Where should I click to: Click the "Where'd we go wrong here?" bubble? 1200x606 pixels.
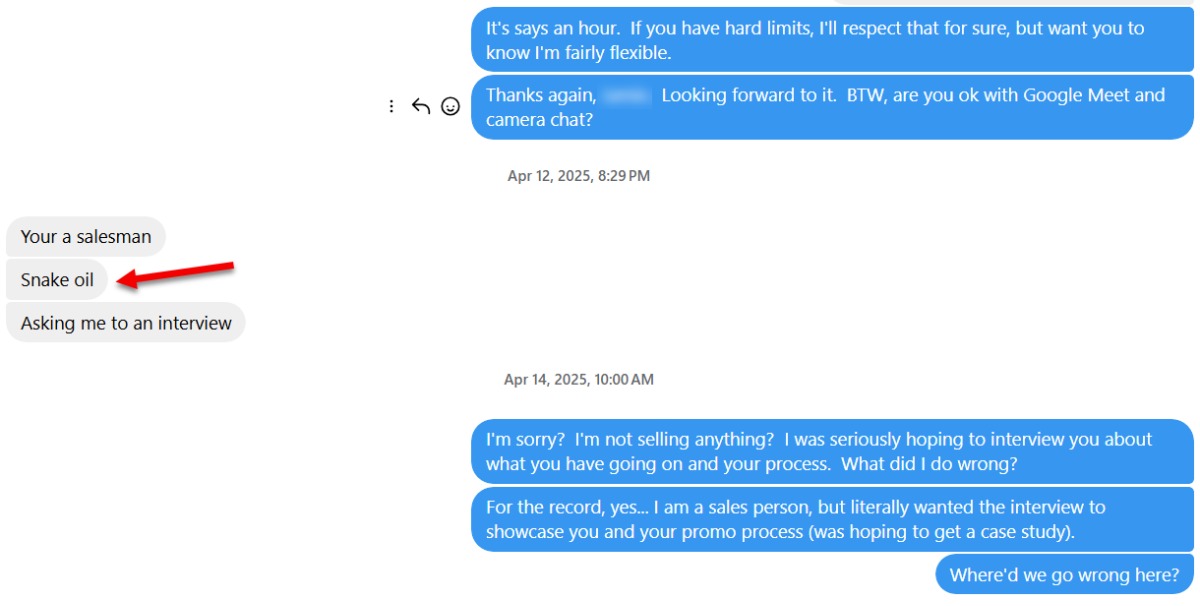pyautogui.click(x=1064, y=574)
